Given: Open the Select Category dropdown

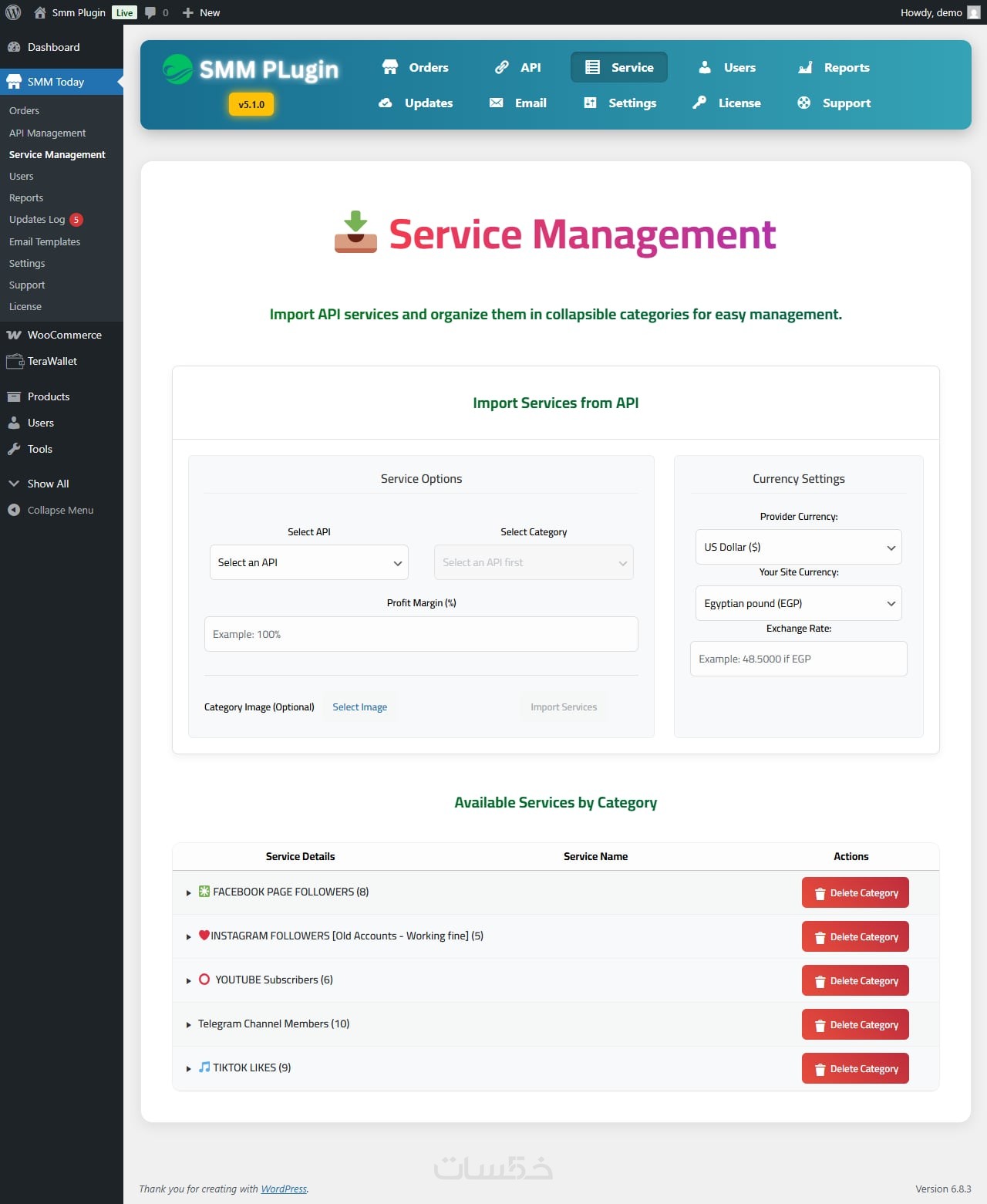Looking at the screenshot, I should pyautogui.click(x=534, y=562).
